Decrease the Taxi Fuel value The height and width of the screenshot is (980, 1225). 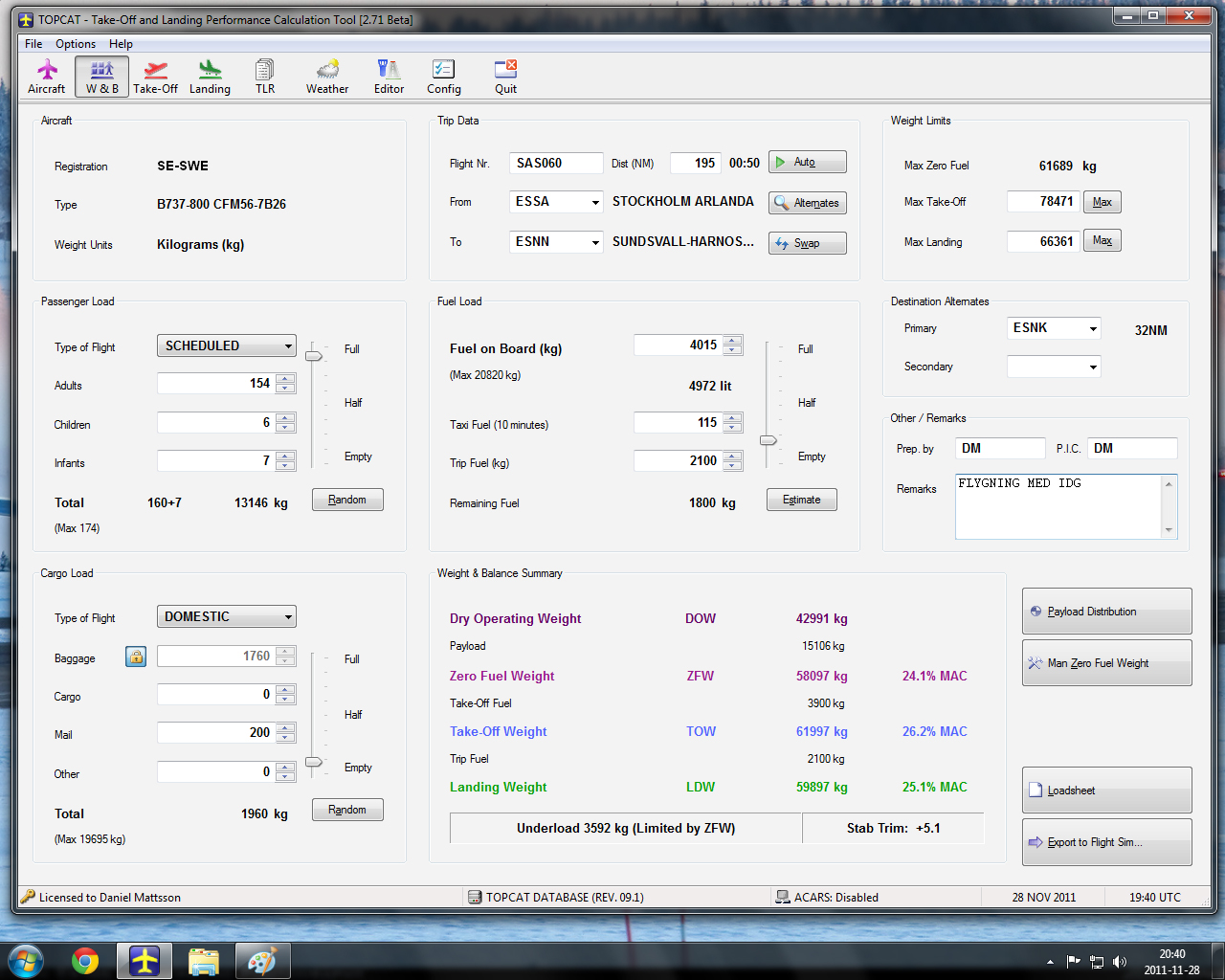pyautogui.click(x=733, y=427)
